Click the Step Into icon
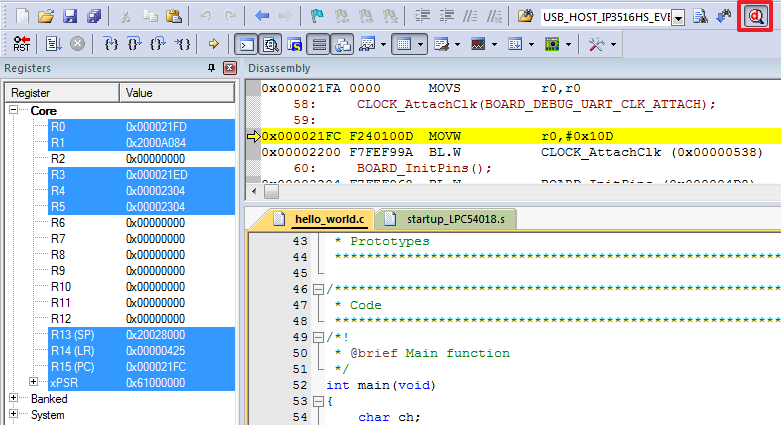The height and width of the screenshot is (425, 781). point(111,44)
